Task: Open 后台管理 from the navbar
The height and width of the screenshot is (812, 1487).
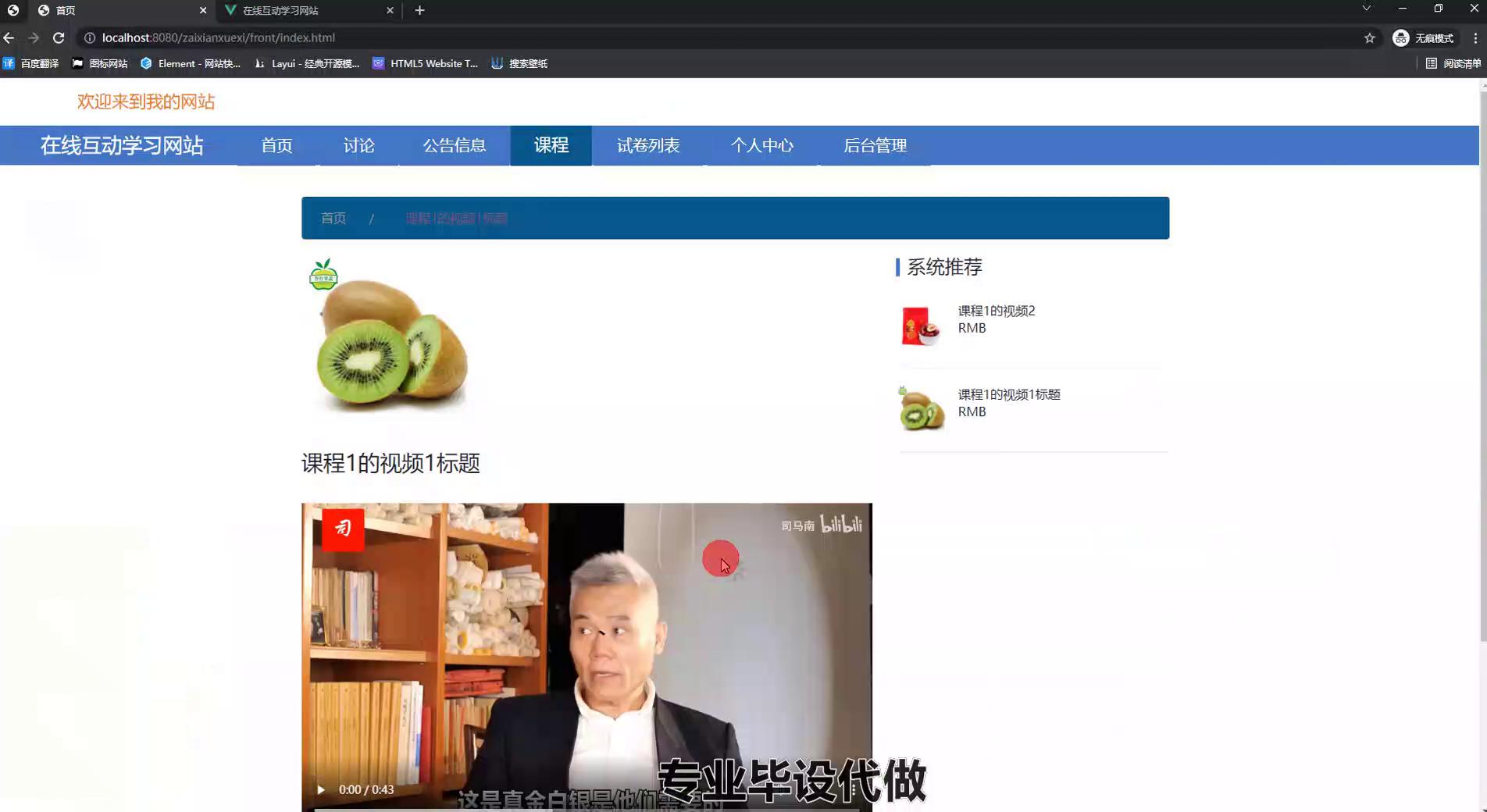Action: (875, 145)
